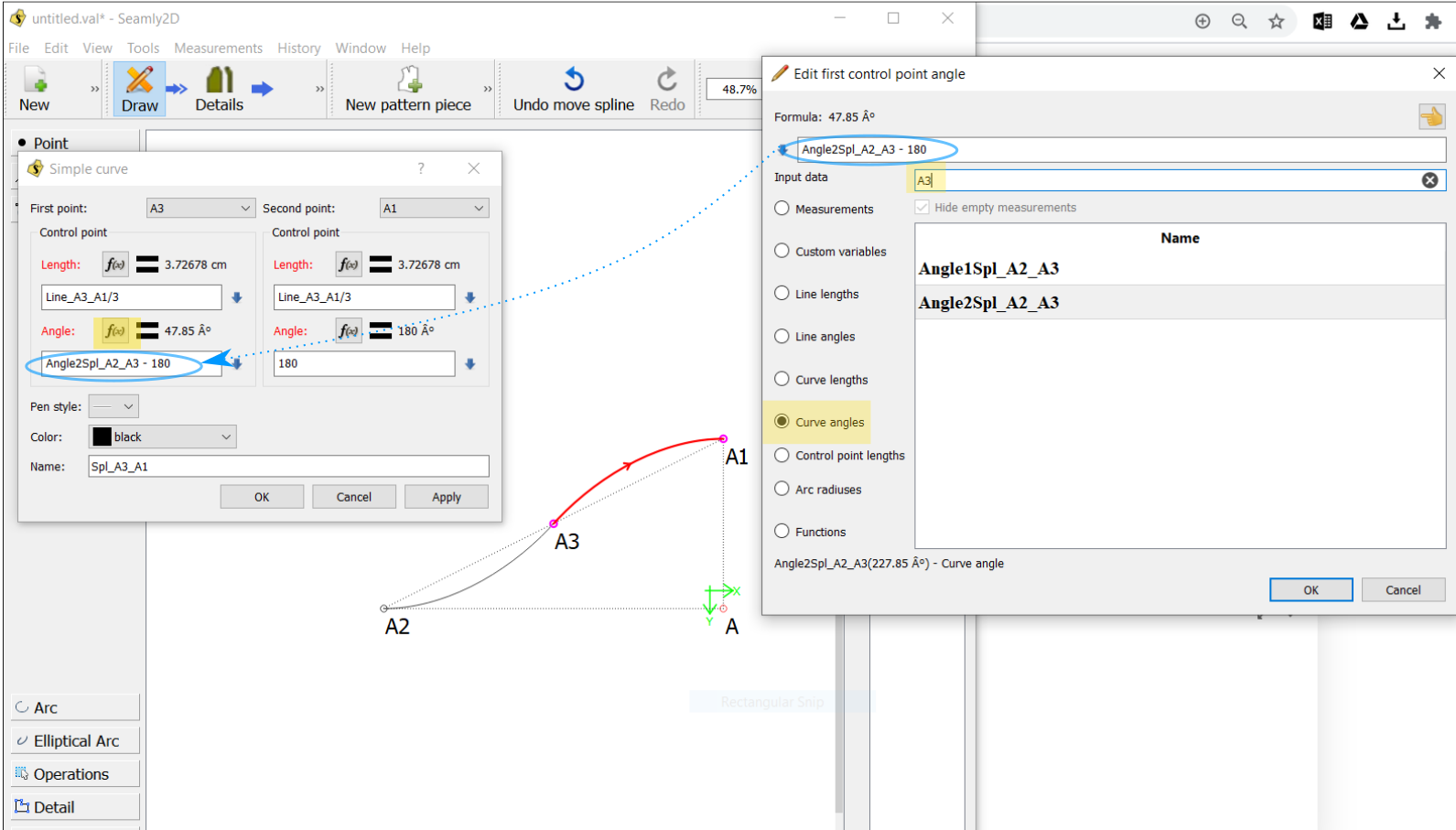Click Cancel in the formula dialog

click(x=1402, y=590)
